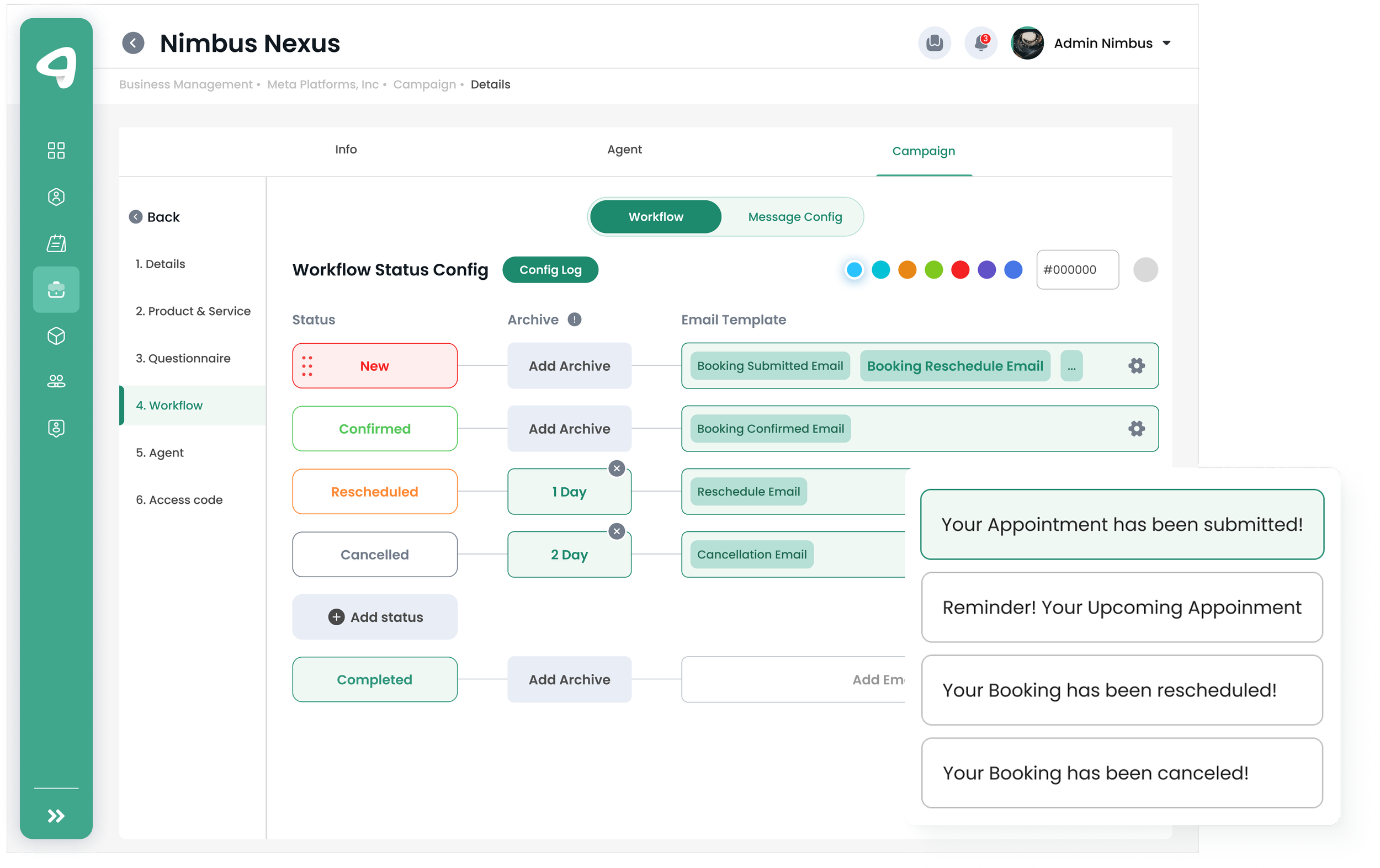Switch toggle to Message Config
Screen dimensions: 1380x868
794,216
